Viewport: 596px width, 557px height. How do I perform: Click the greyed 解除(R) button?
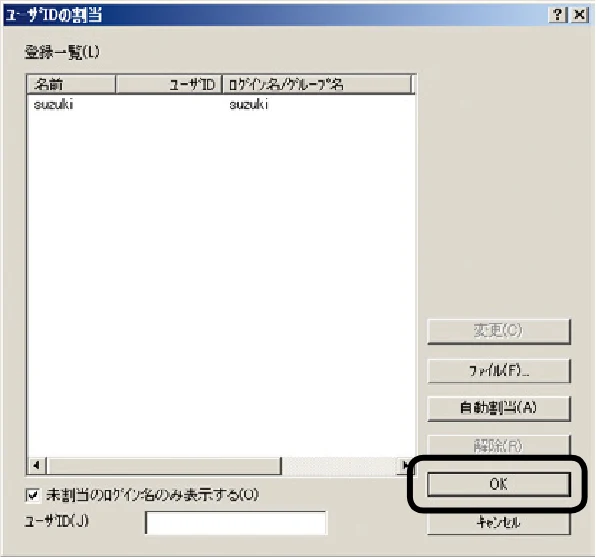click(499, 446)
